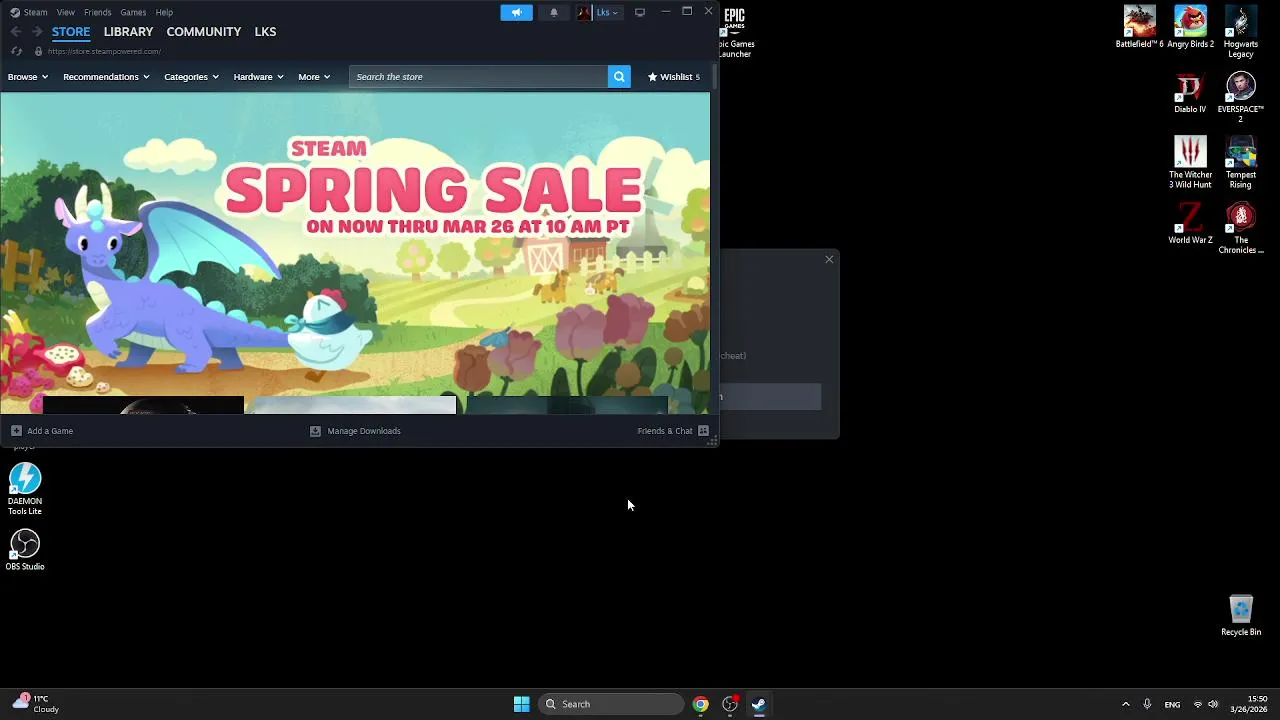Expand the Browse dropdown
Image resolution: width=1280 pixels, height=720 pixels.
[x=28, y=77]
